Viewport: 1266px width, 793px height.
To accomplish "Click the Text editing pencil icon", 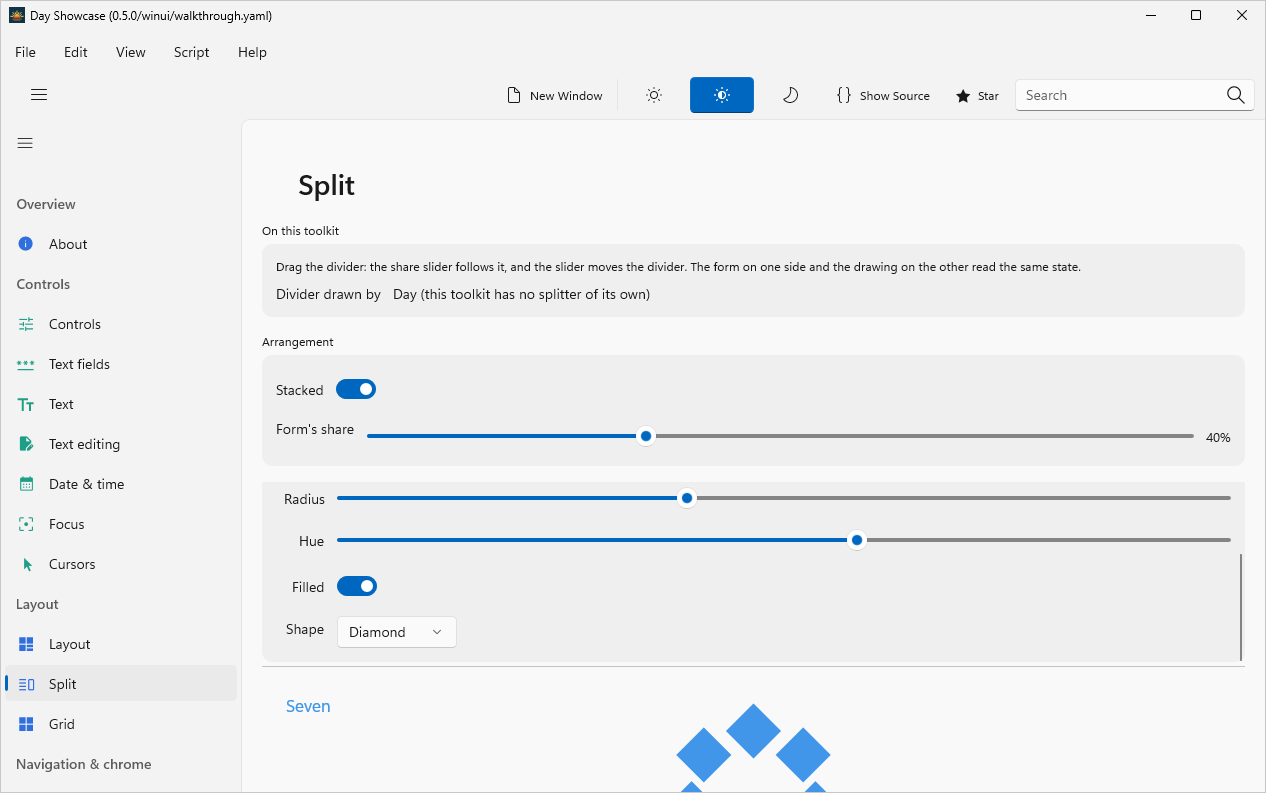I will pyautogui.click(x=26, y=444).
